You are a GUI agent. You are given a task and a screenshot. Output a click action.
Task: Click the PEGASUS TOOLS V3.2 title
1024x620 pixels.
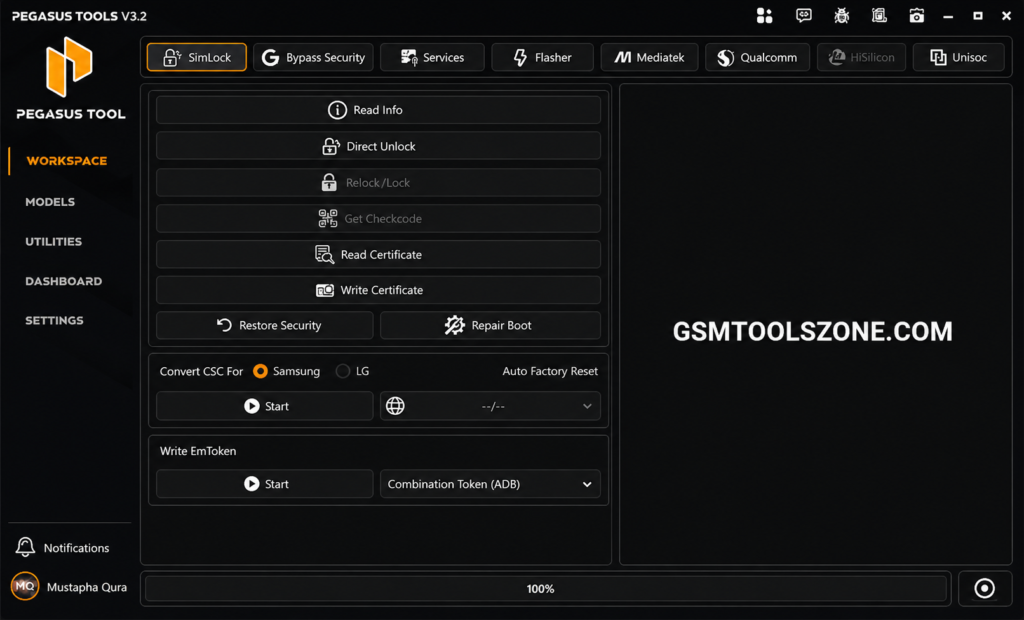(79, 16)
